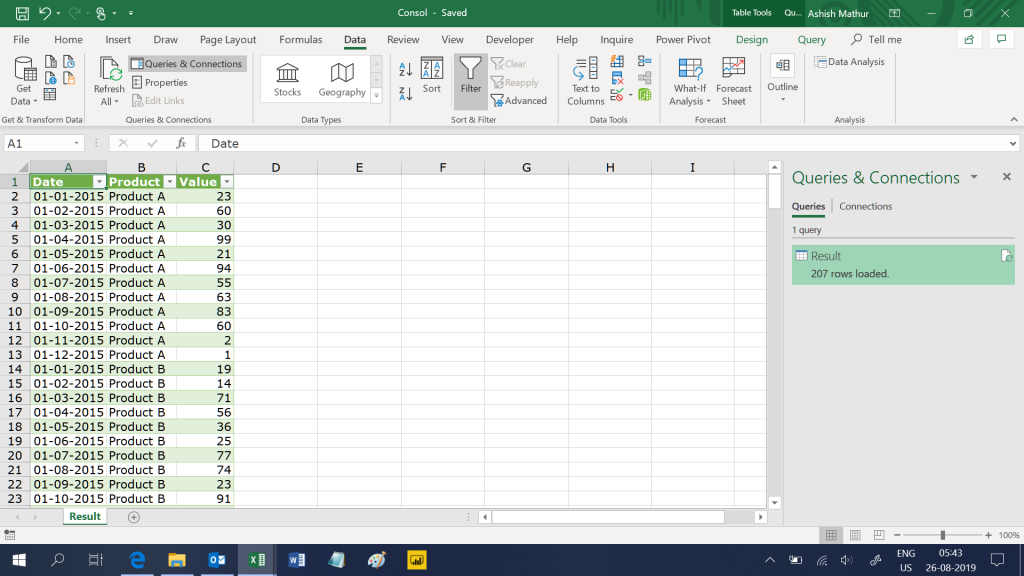This screenshot has width=1024, height=576.
Task: Open Power BI from taskbar
Action: click(x=417, y=560)
